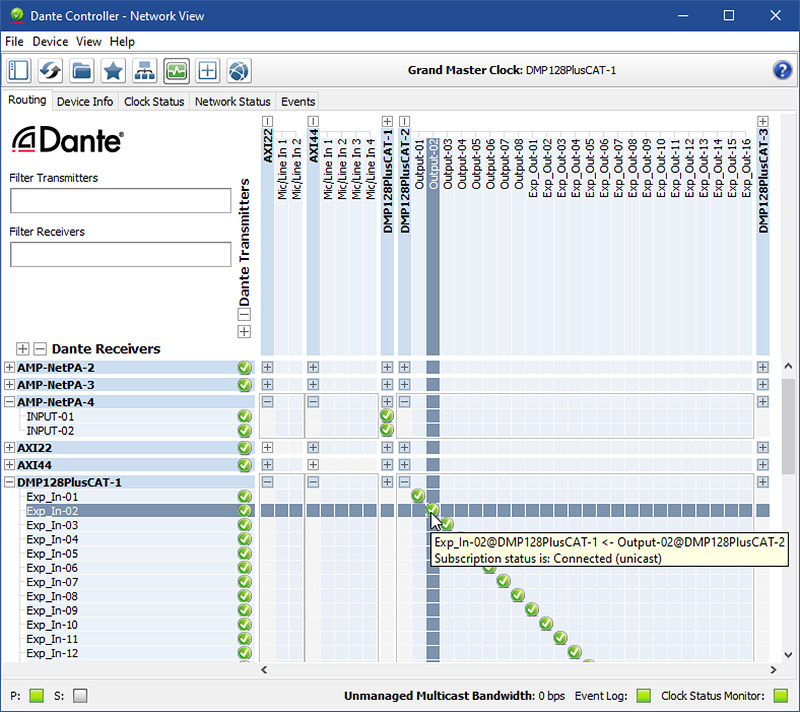Toggle INPUT-01 subscription under DMP128PlusCAT-1
This screenshot has width=800, height=712.
coord(387,416)
